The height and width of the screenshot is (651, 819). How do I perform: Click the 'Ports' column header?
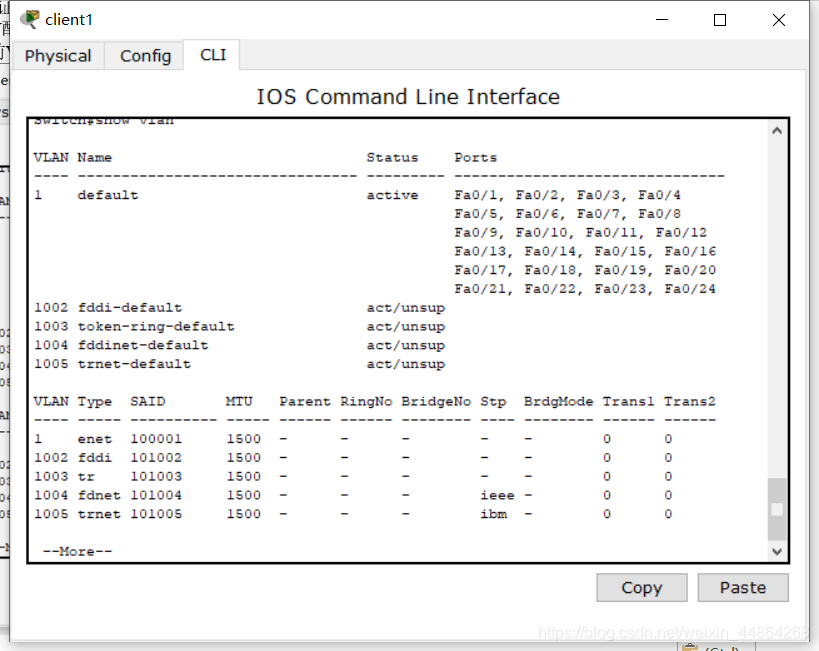[475, 157]
